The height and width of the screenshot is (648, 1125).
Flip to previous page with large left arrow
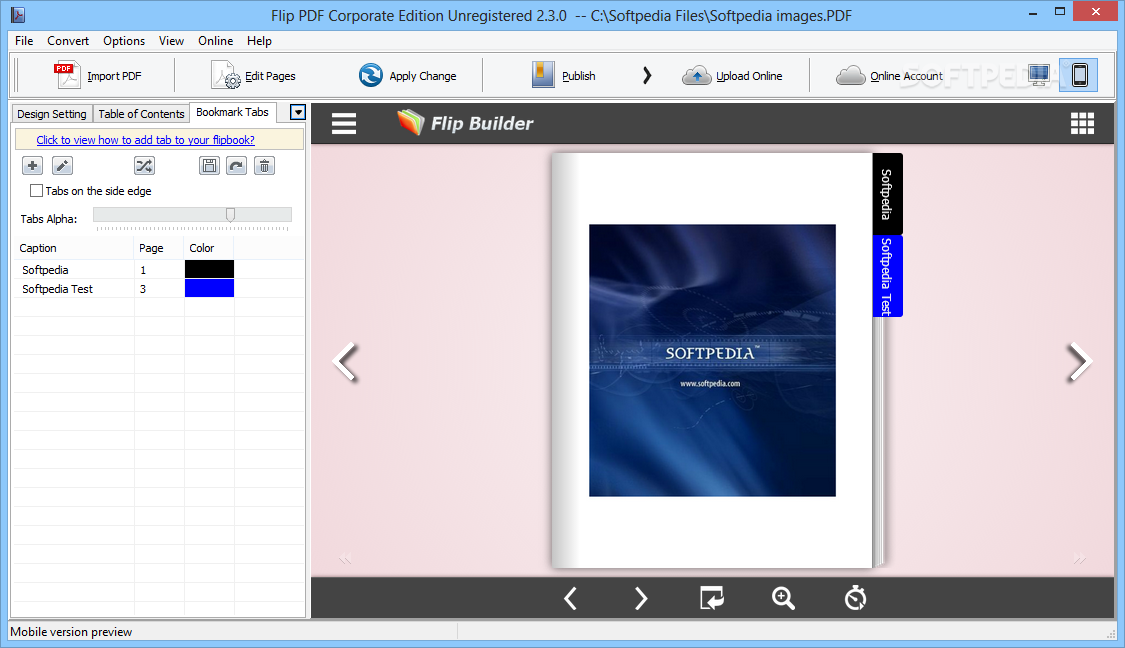[x=346, y=361]
